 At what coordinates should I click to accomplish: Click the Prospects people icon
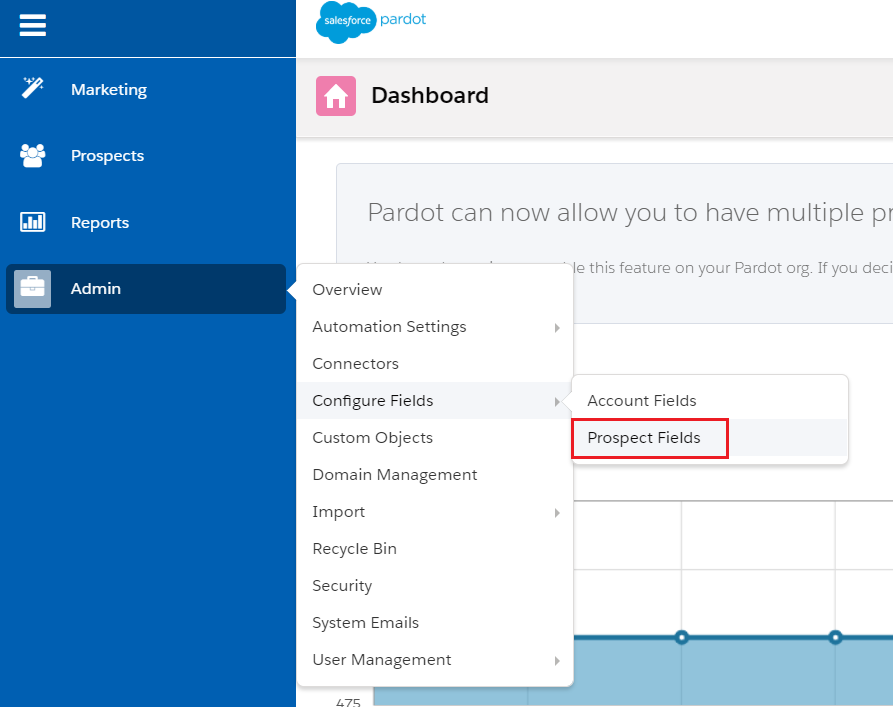pyautogui.click(x=32, y=155)
